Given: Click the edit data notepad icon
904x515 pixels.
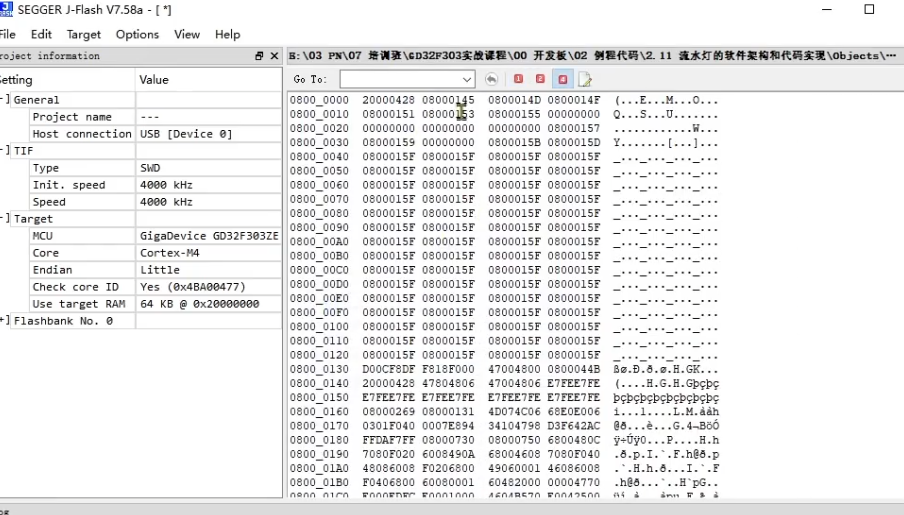Looking at the screenshot, I should [x=585, y=79].
